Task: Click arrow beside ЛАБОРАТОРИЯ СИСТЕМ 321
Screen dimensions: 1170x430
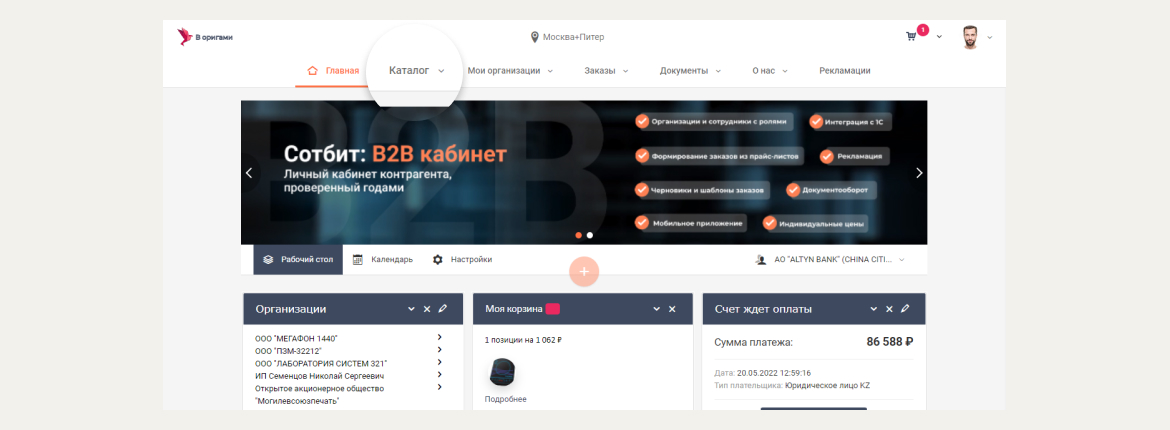Action: tap(439, 362)
